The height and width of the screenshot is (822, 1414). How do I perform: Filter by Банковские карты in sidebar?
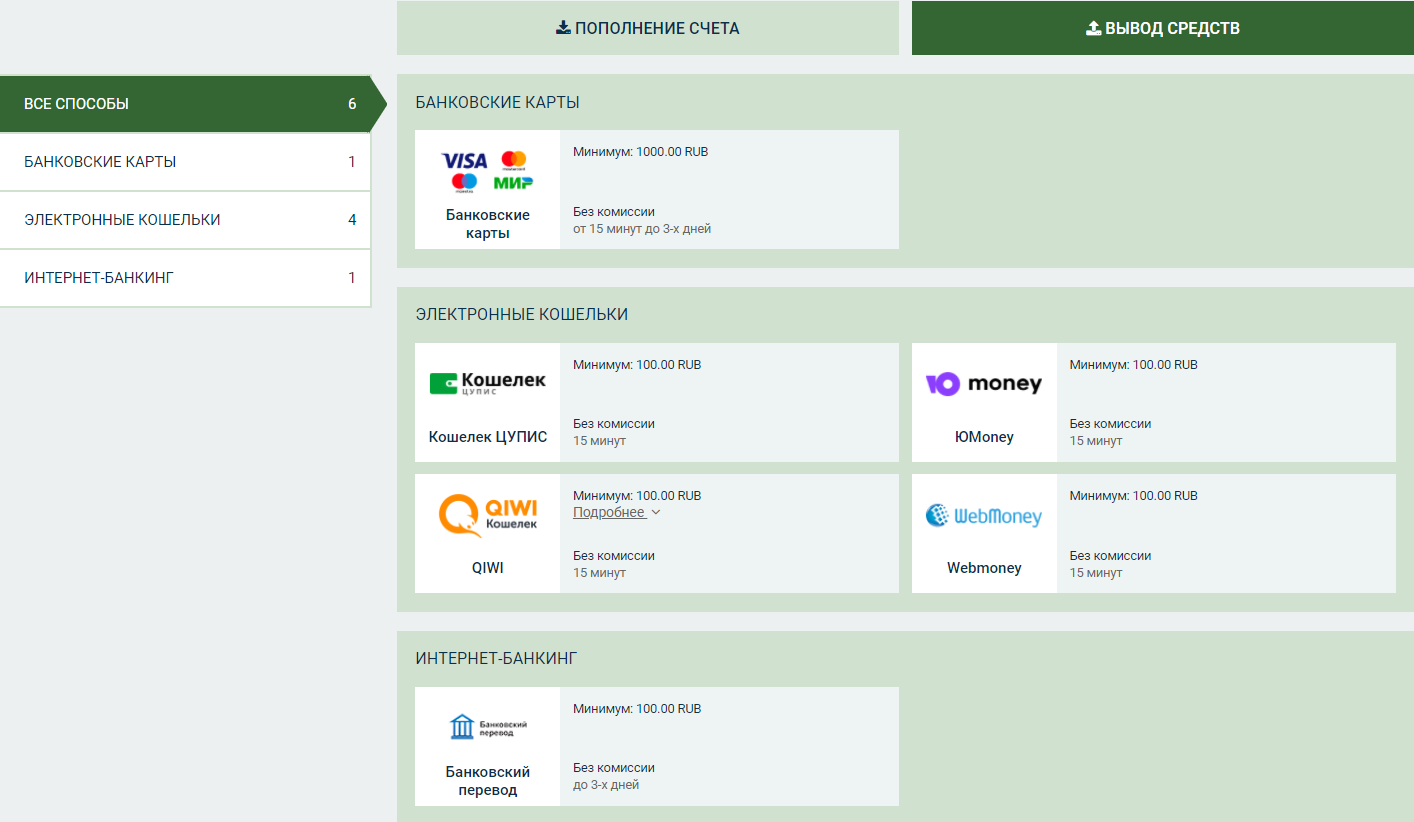pyautogui.click(x=185, y=162)
